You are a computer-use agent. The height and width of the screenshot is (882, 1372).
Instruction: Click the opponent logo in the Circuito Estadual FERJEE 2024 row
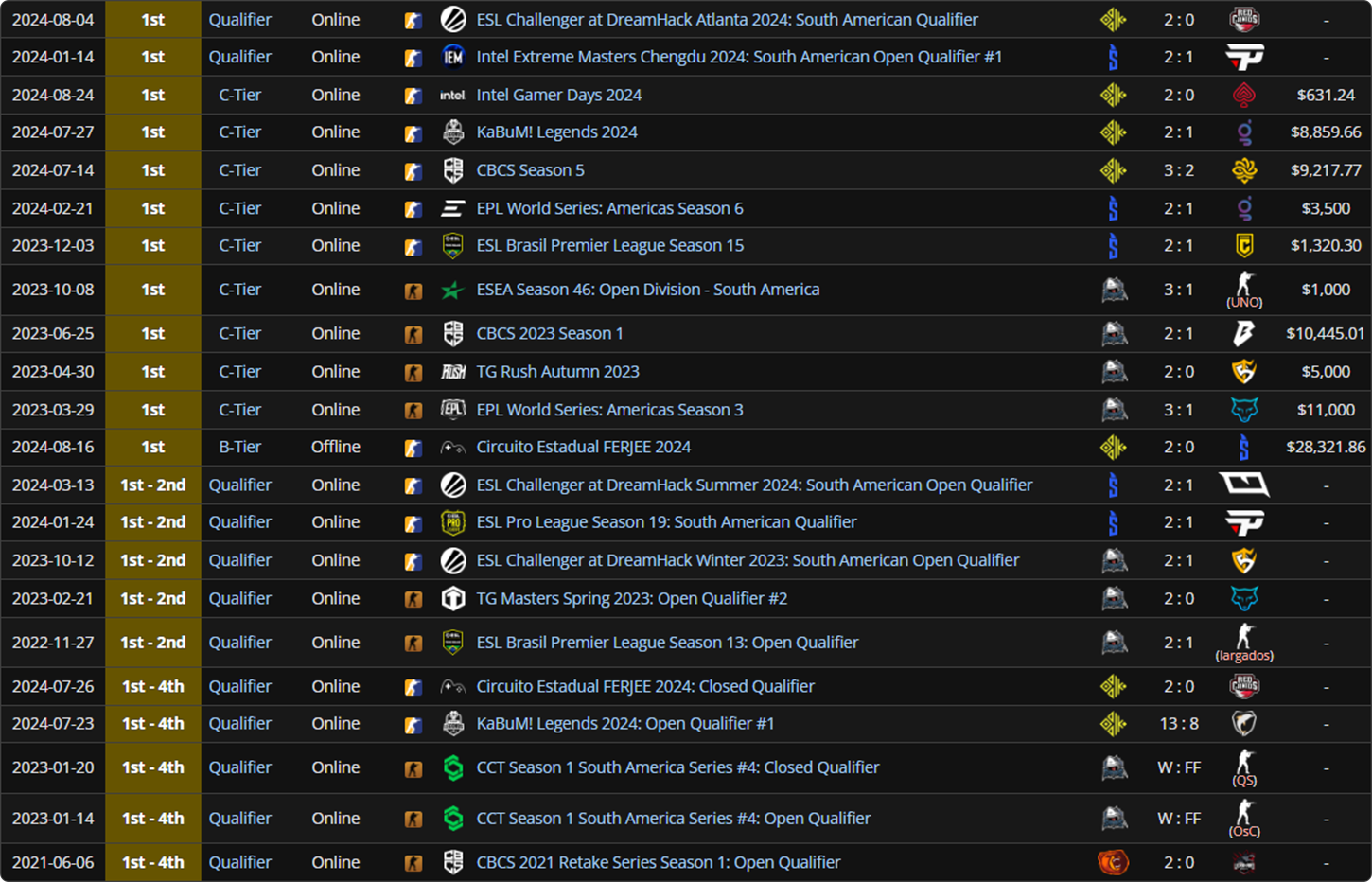pos(1243,447)
